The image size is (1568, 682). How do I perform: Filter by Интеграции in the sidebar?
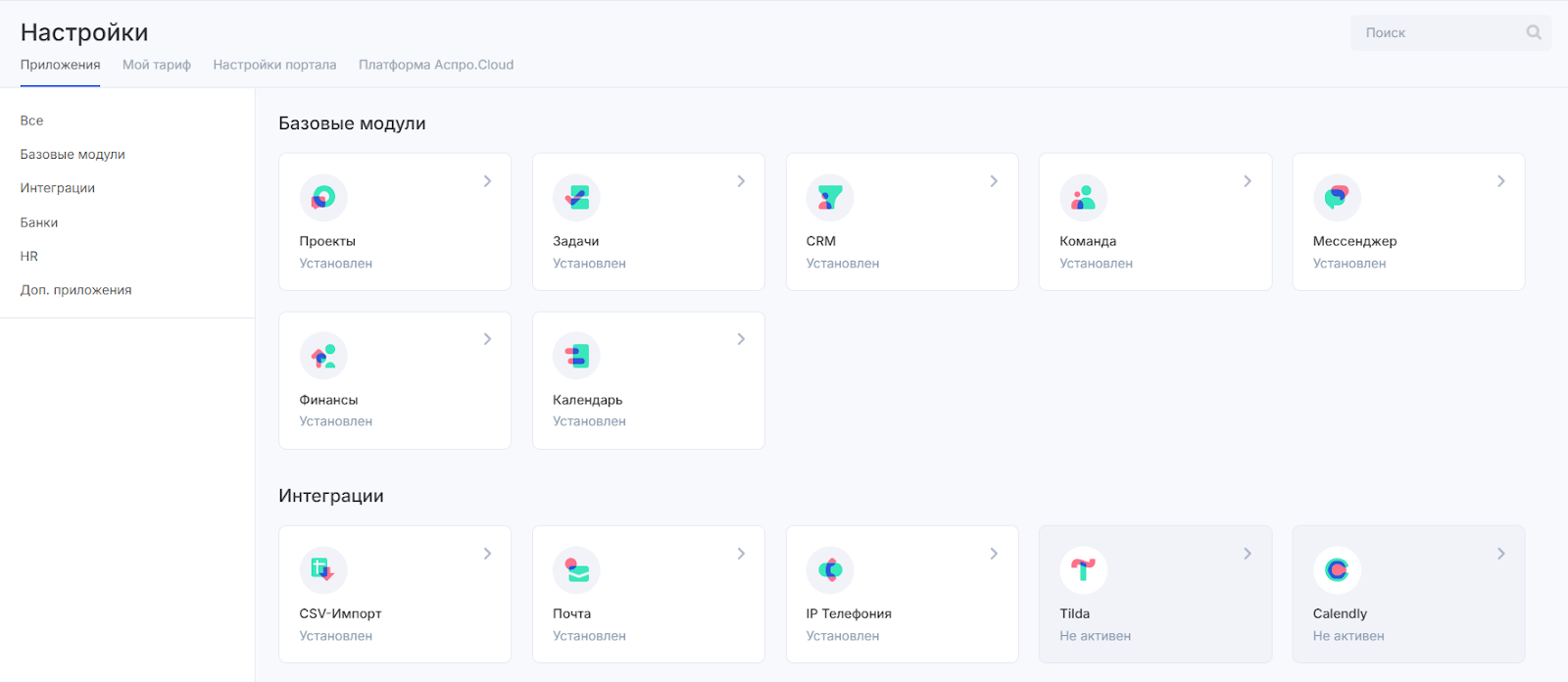pyautogui.click(x=58, y=188)
